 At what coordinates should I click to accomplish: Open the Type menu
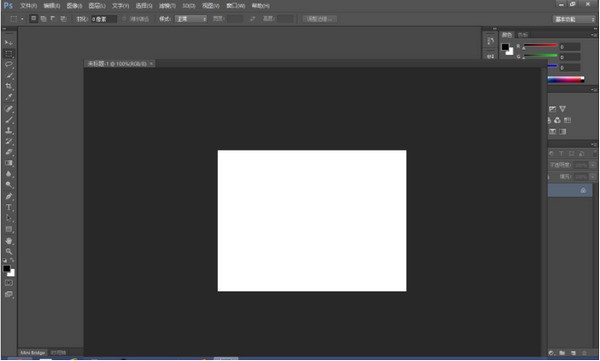point(120,6)
